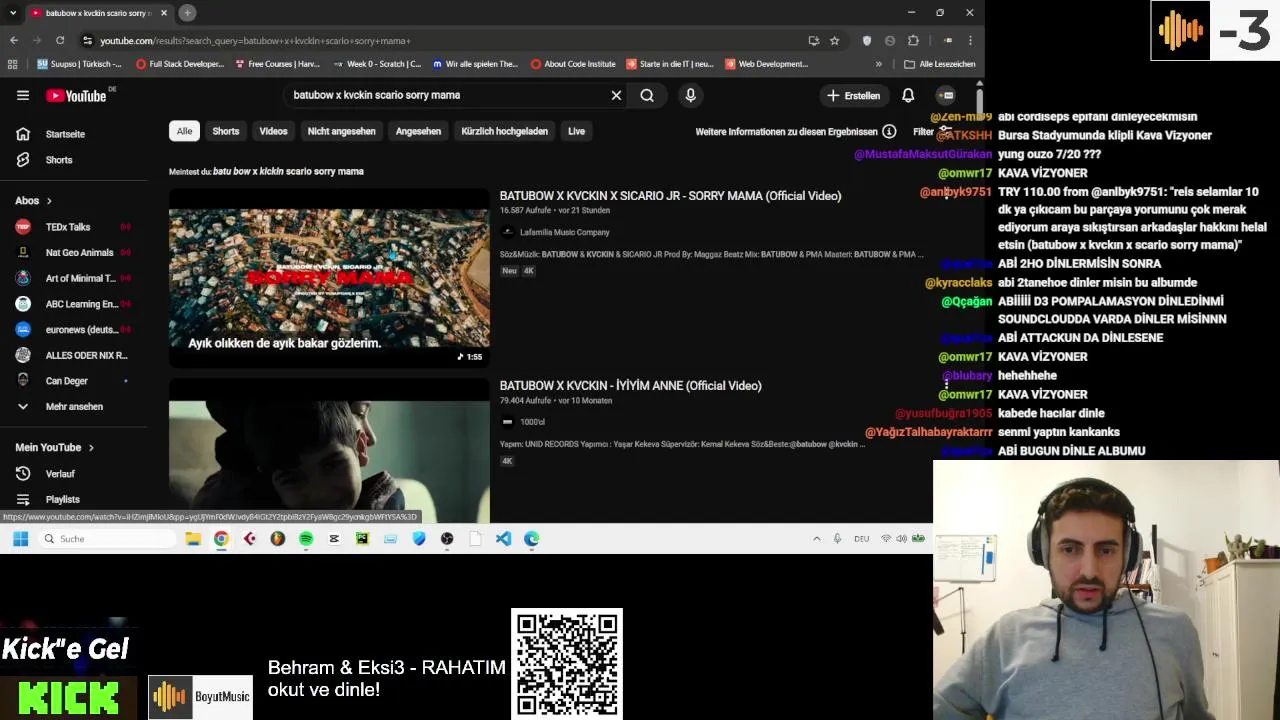Open the account avatar menu
This screenshot has width=1280, height=720.
point(946,95)
